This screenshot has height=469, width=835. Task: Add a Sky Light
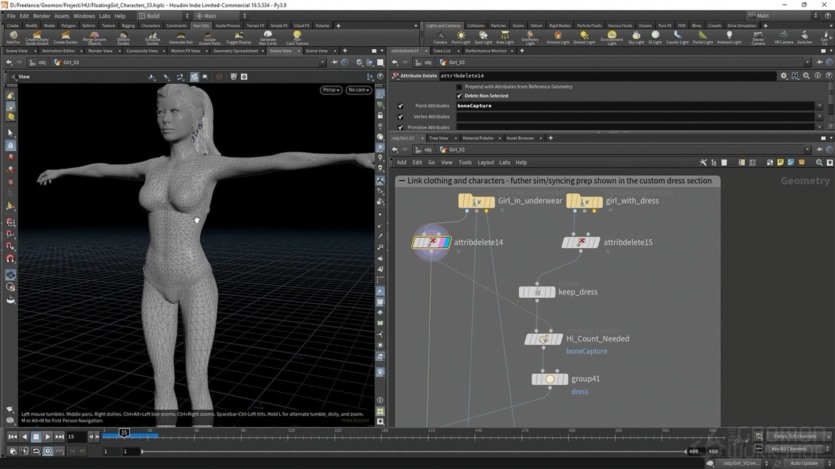tap(636, 37)
